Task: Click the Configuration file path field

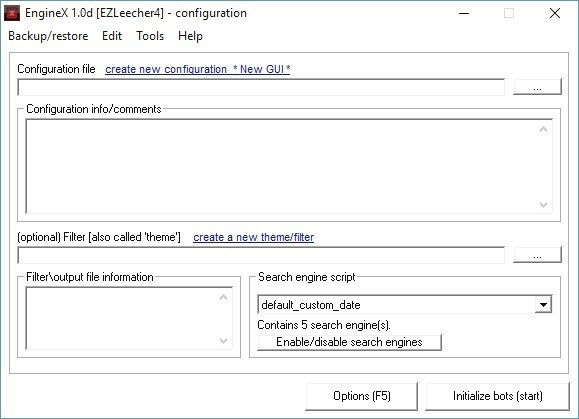Action: pos(261,87)
